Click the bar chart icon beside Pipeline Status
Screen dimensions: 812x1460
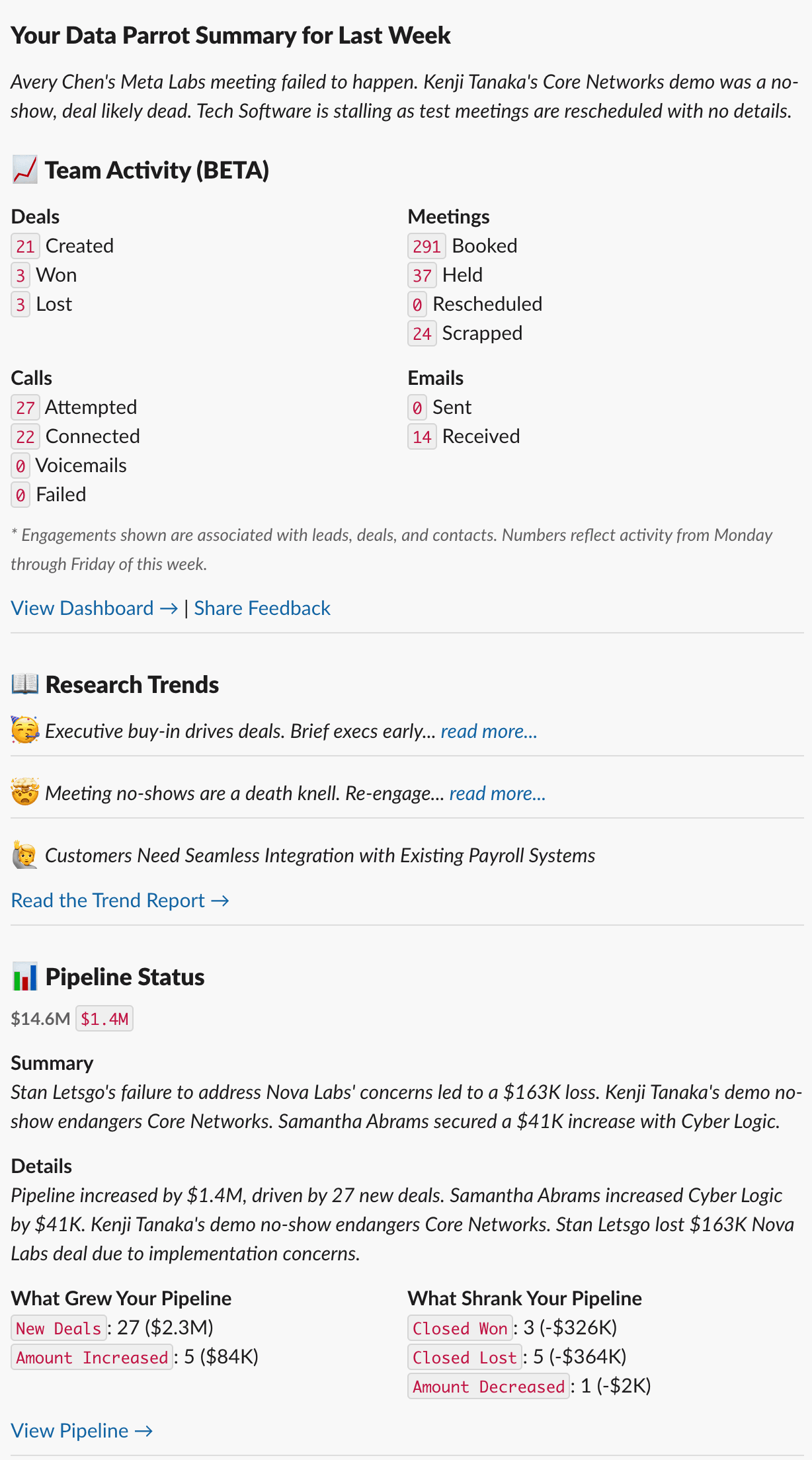click(24, 977)
